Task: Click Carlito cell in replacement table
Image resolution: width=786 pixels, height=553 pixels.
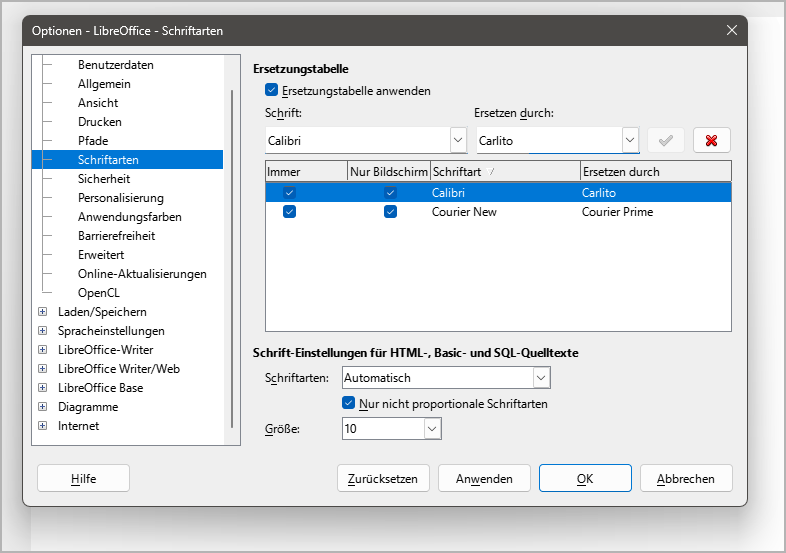Action: click(x=599, y=193)
